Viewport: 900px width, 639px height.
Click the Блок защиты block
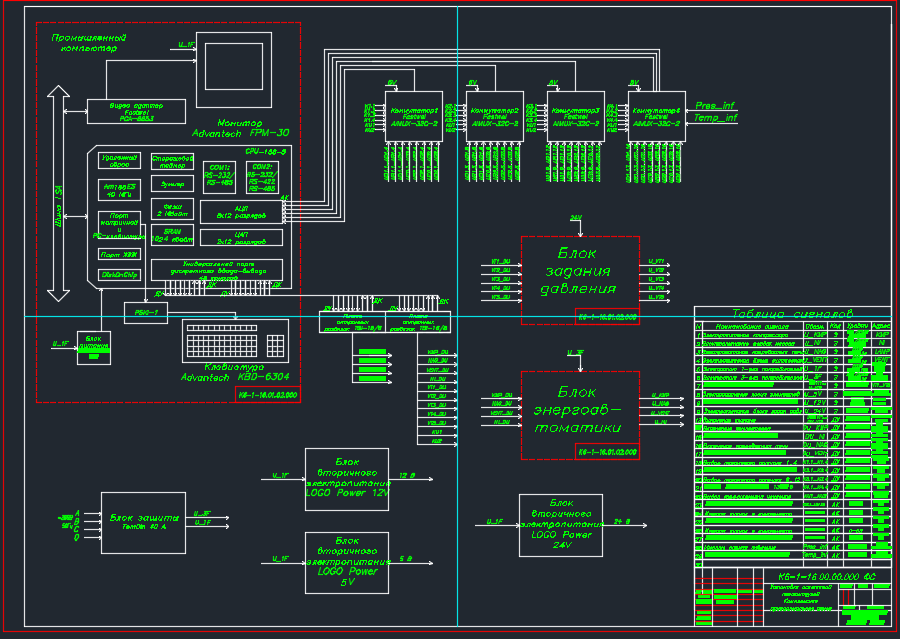click(x=143, y=522)
